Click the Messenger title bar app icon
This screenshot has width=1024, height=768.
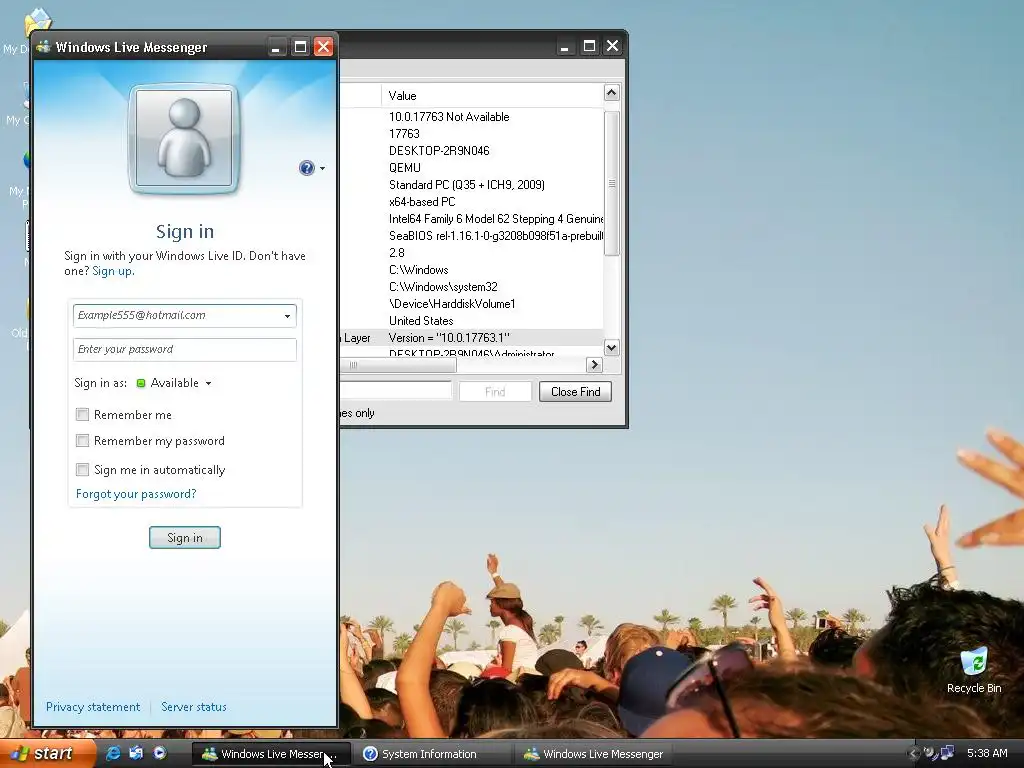point(43,47)
